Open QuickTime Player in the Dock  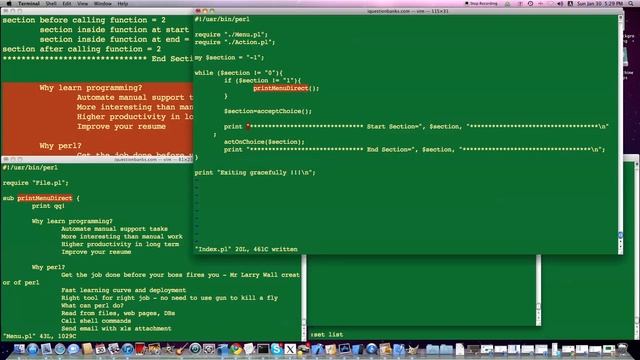(x=371, y=349)
